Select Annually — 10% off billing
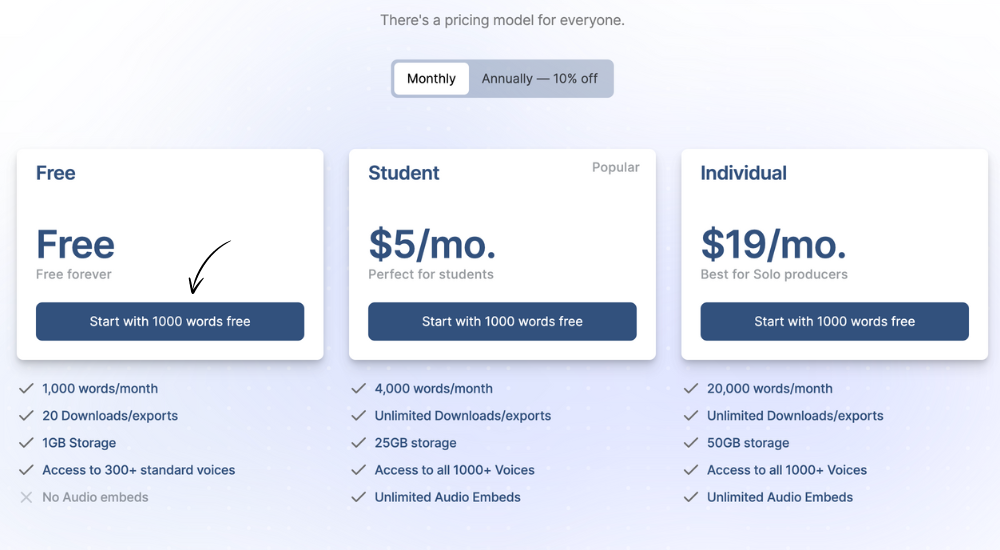 540,78
